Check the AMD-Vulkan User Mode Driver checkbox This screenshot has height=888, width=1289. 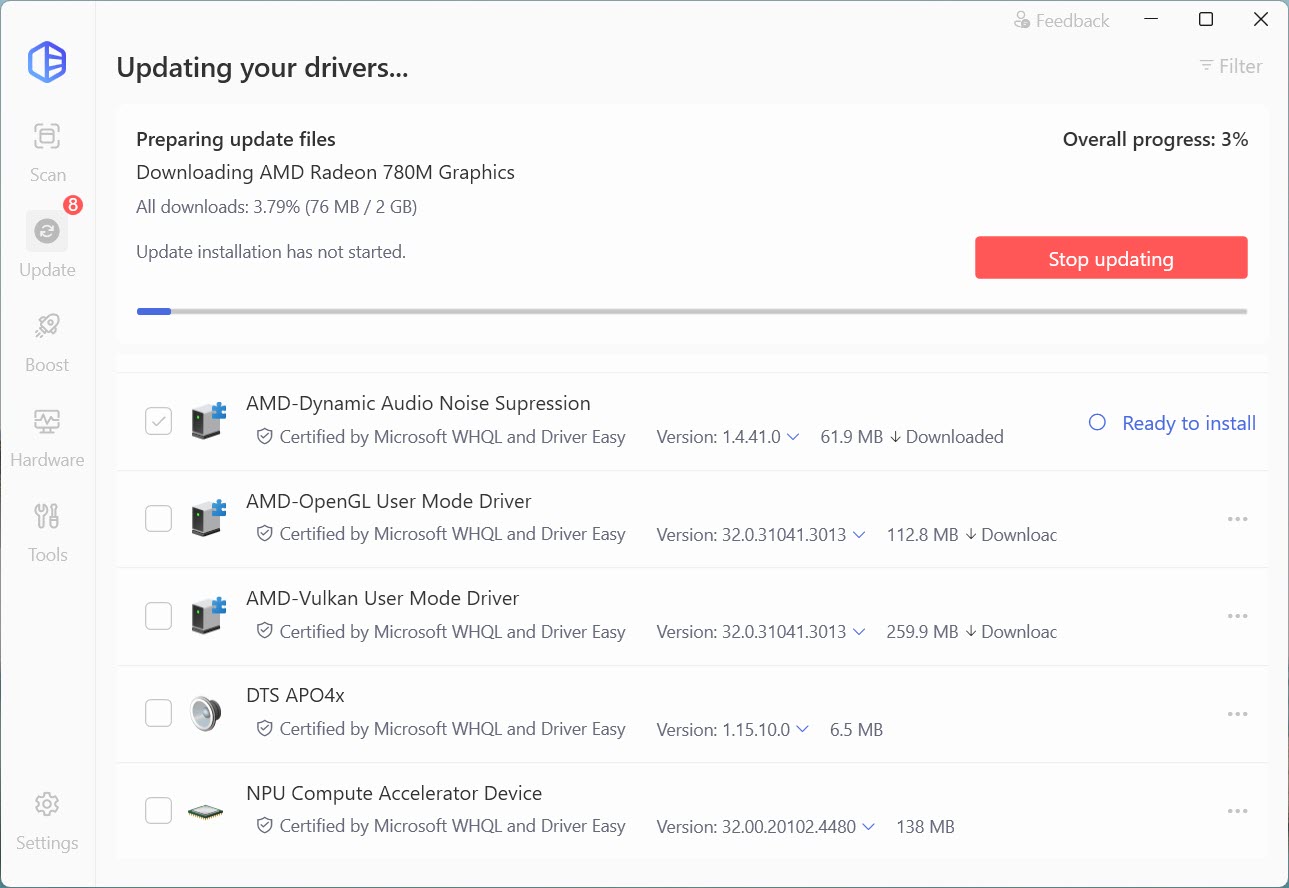[x=158, y=615]
